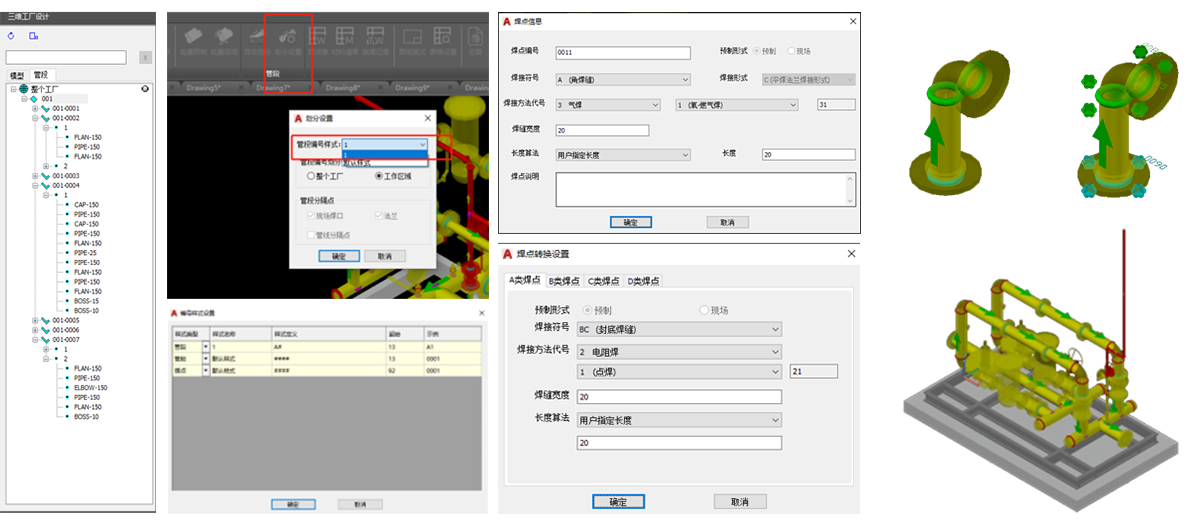Click 焊缝宽度 field in 焊点转换设置
Image resolution: width=1200 pixels, height=528 pixels.
[x=678, y=397]
